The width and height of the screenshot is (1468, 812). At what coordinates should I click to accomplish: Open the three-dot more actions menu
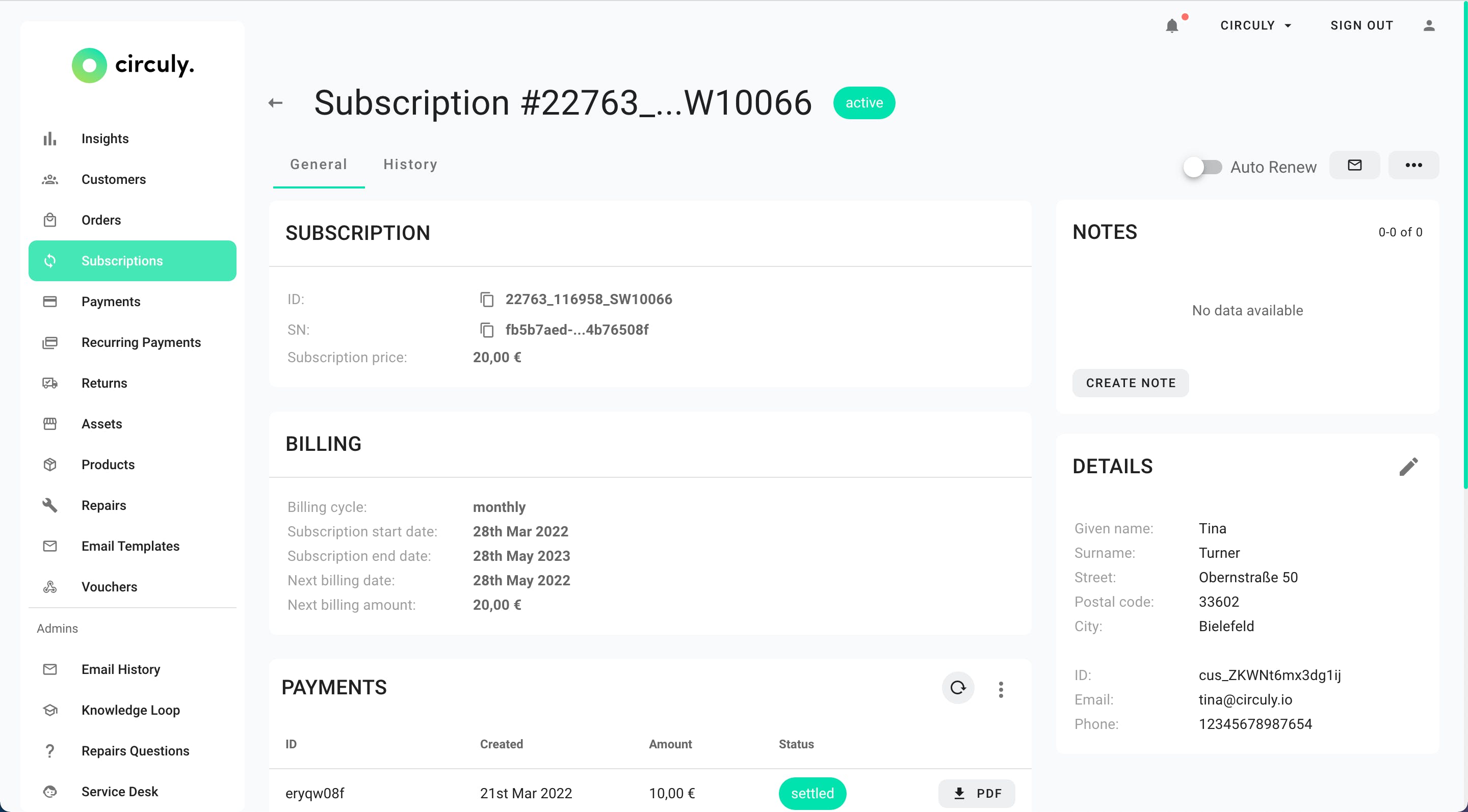(x=1413, y=165)
